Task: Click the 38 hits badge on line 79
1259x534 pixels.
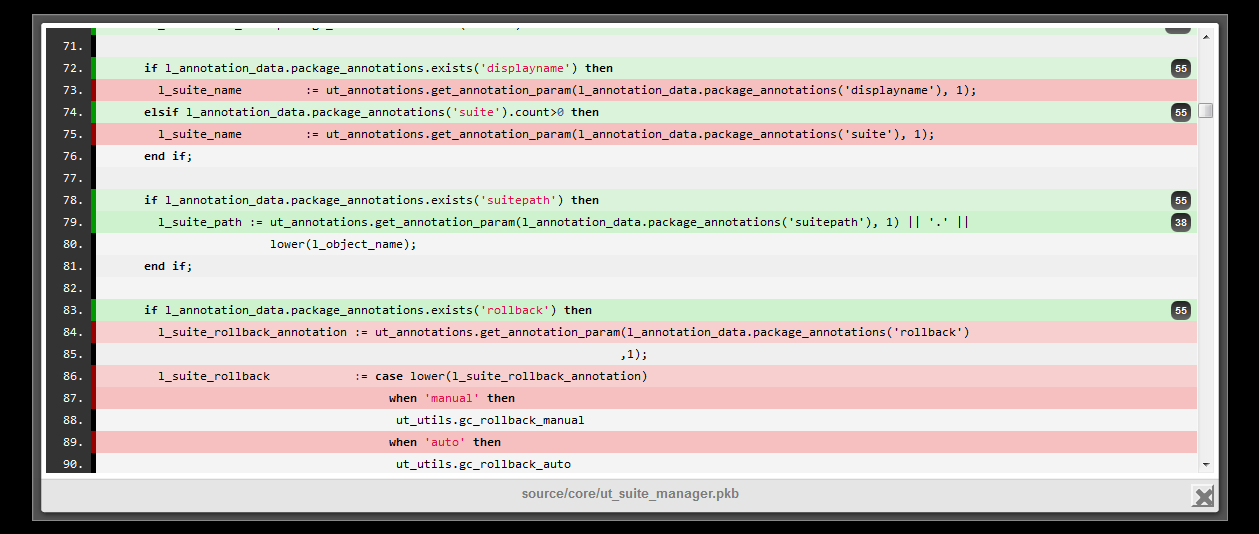Action: (x=1181, y=222)
